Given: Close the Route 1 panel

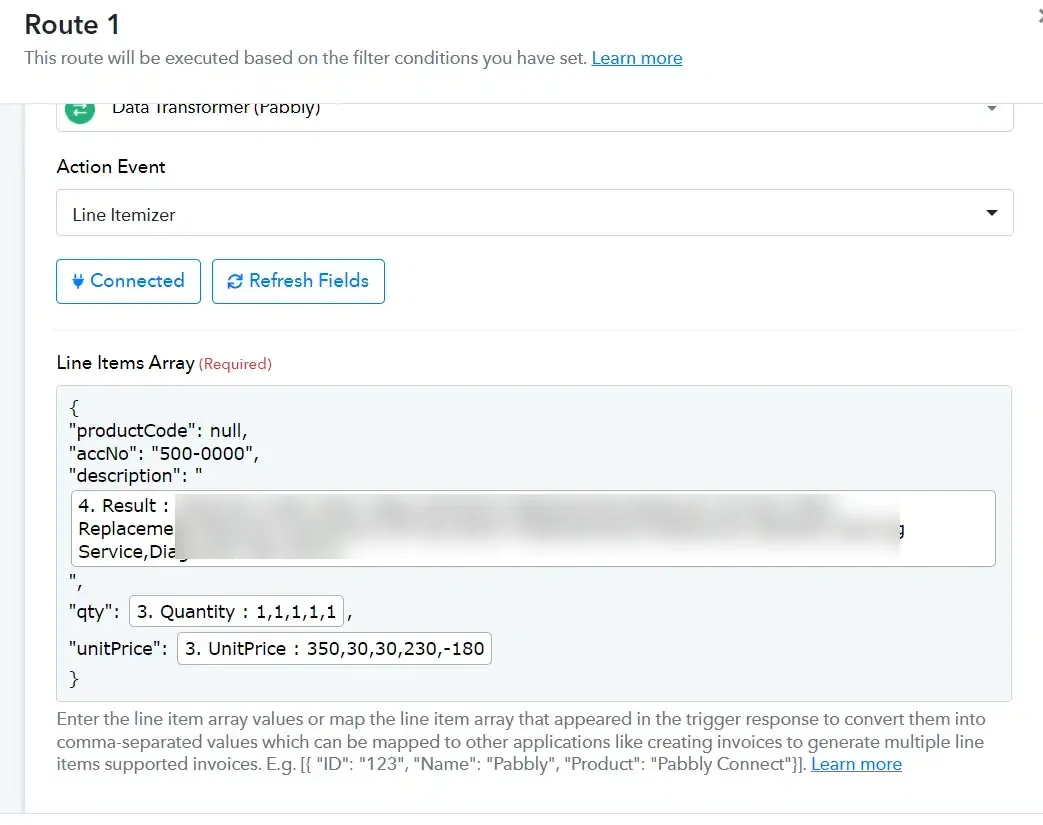Looking at the screenshot, I should click(x=1040, y=17).
